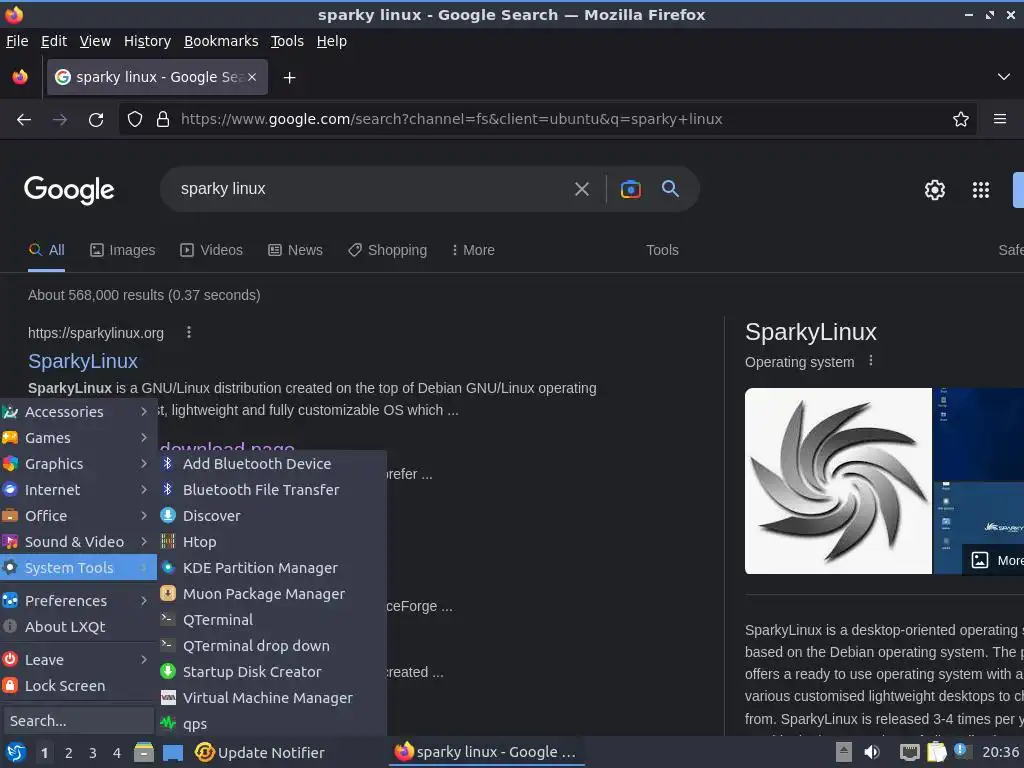
Task: List all tabs dropdown arrow
Action: (1003, 77)
